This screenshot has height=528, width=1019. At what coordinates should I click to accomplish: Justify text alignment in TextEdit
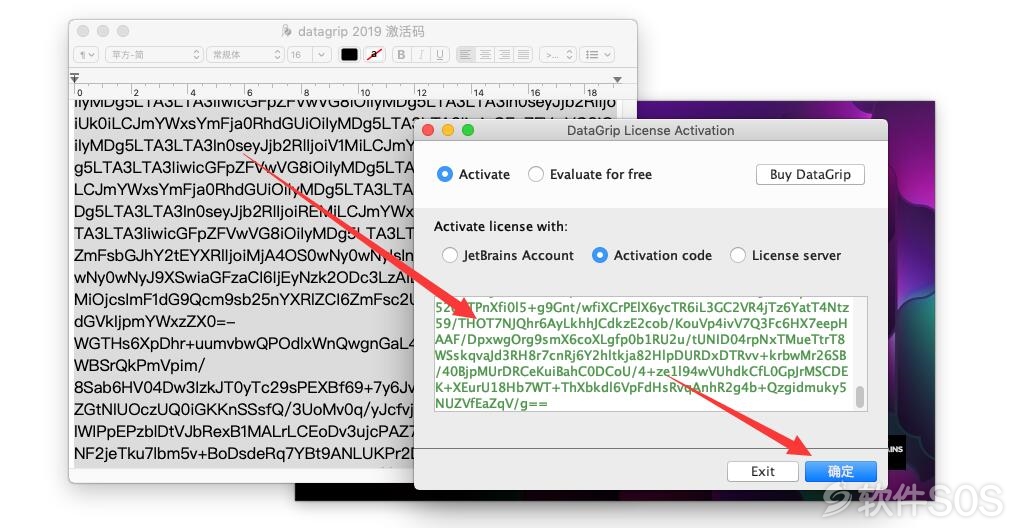point(523,55)
